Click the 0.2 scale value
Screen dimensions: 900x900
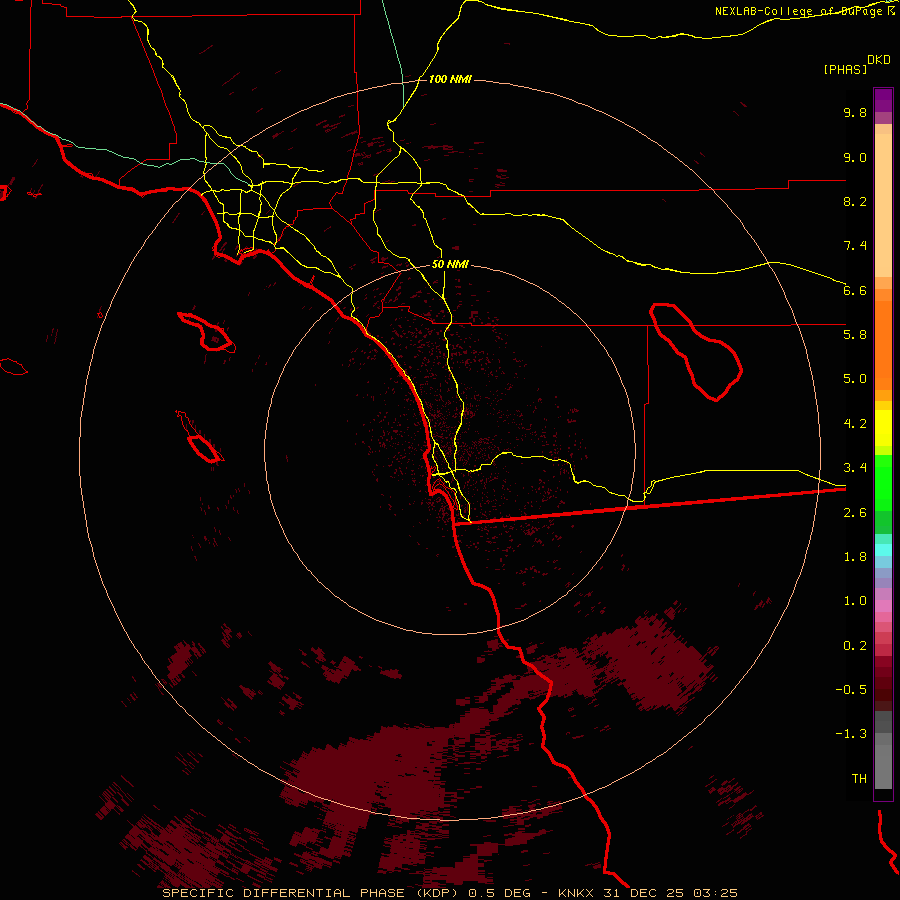[855, 646]
